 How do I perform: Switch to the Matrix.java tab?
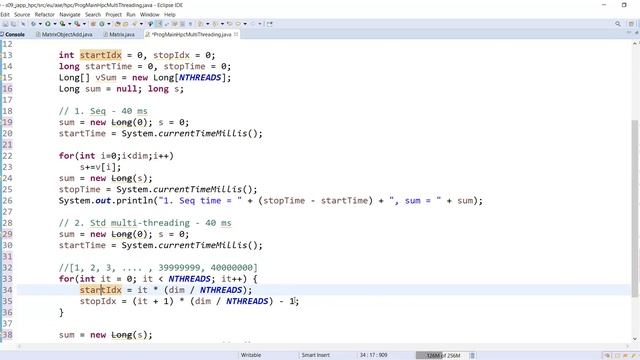(x=119, y=35)
